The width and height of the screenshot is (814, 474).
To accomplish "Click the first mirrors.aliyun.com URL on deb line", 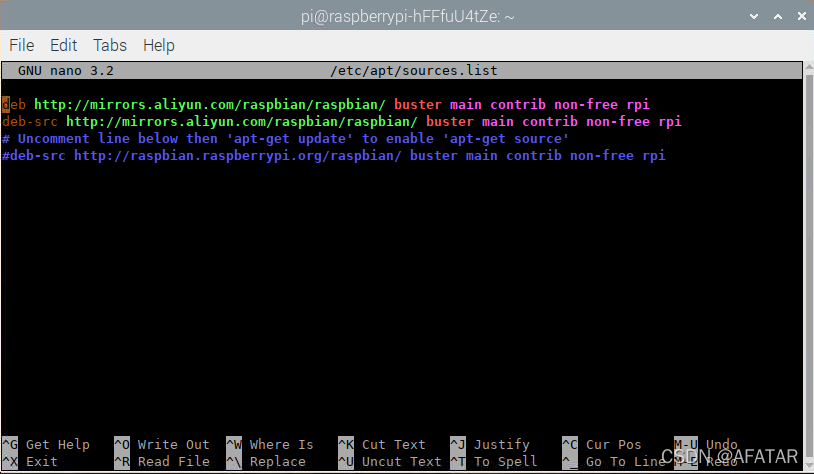I will coord(210,104).
